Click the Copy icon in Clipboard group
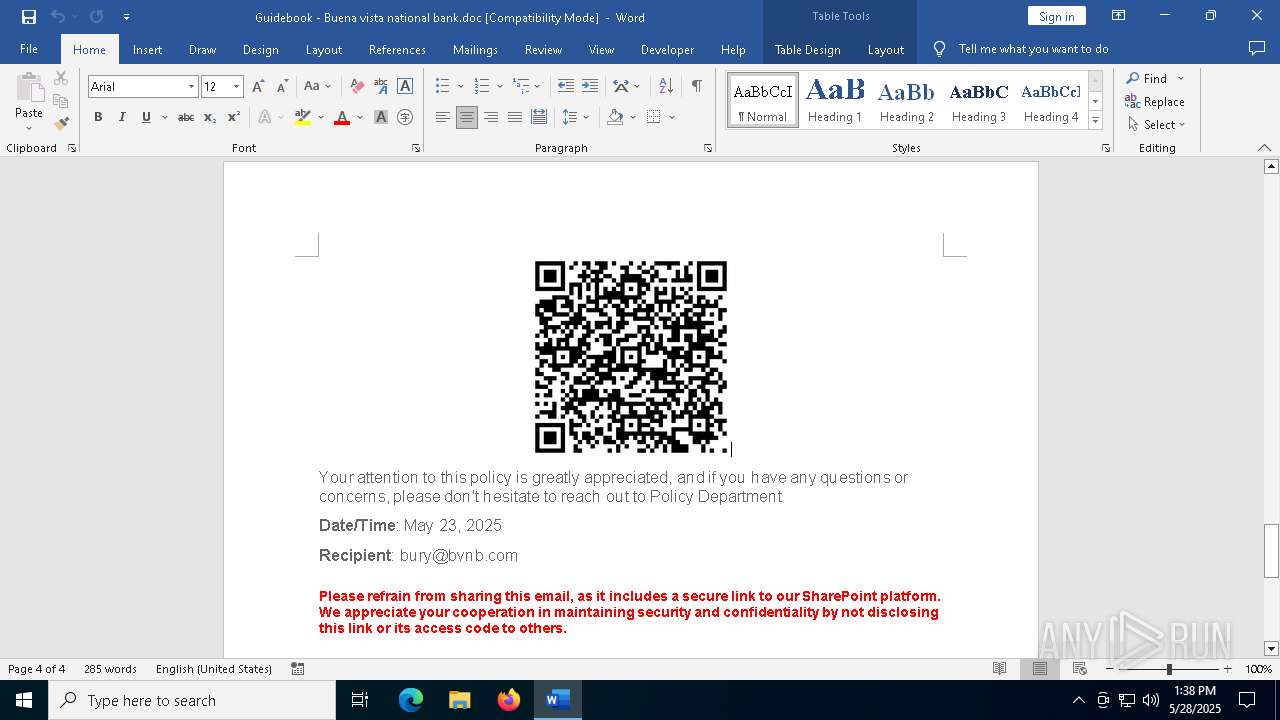 (x=61, y=101)
